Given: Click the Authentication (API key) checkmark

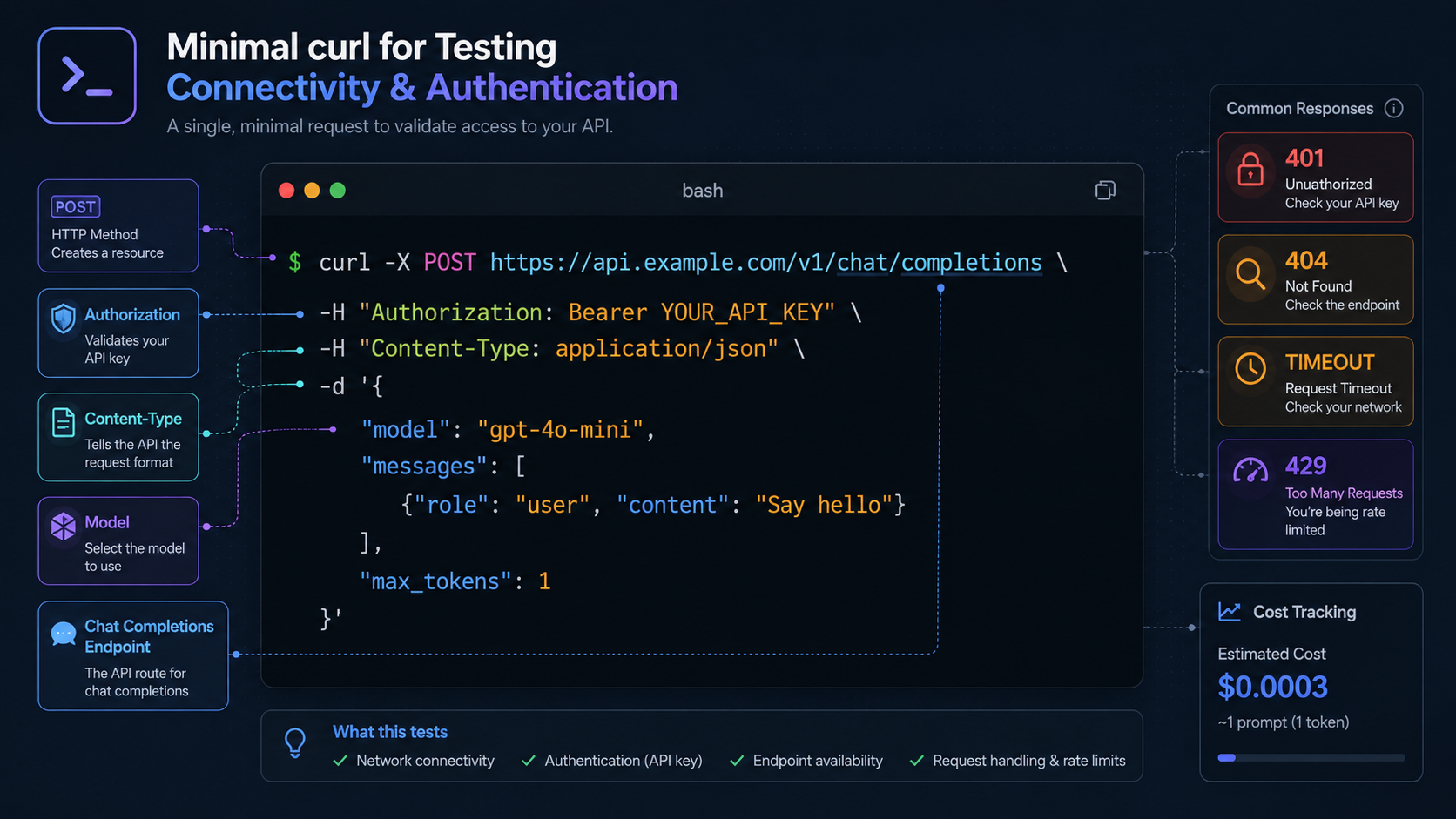Looking at the screenshot, I should click(x=529, y=761).
